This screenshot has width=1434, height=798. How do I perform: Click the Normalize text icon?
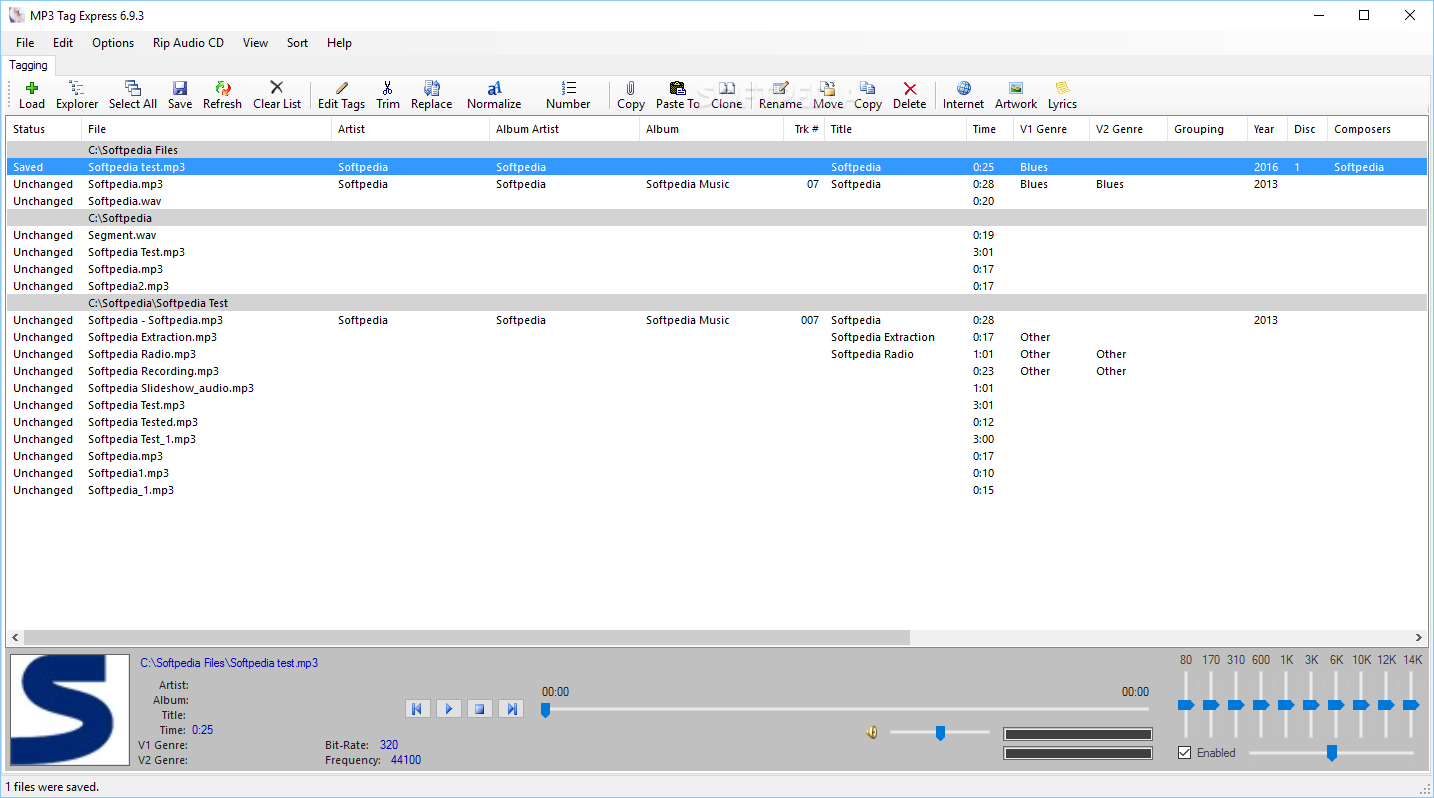pyautogui.click(x=494, y=89)
